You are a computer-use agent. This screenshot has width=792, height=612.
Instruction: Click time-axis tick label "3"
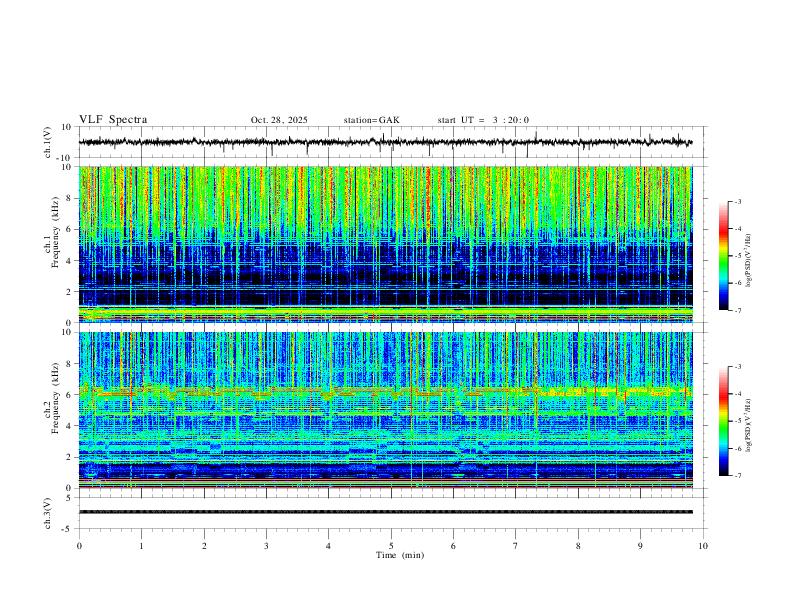tap(266, 546)
